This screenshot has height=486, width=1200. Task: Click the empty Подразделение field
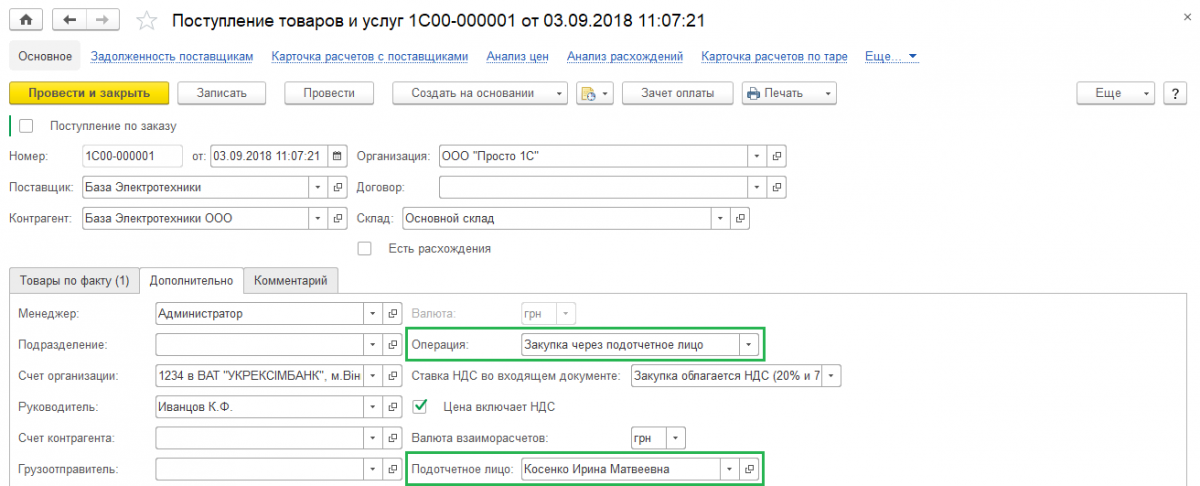(x=260, y=344)
